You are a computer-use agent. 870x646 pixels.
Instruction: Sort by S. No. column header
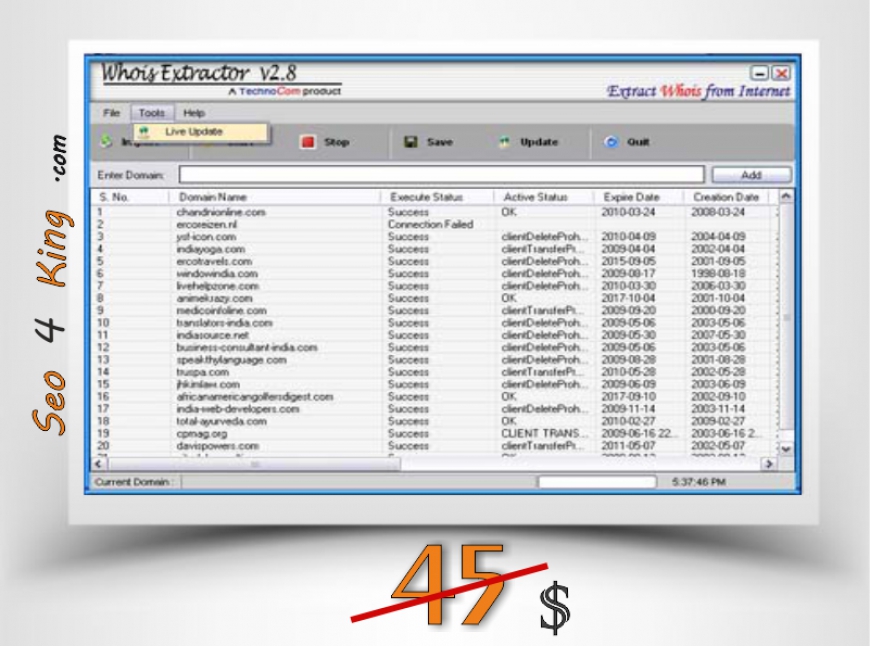click(114, 197)
